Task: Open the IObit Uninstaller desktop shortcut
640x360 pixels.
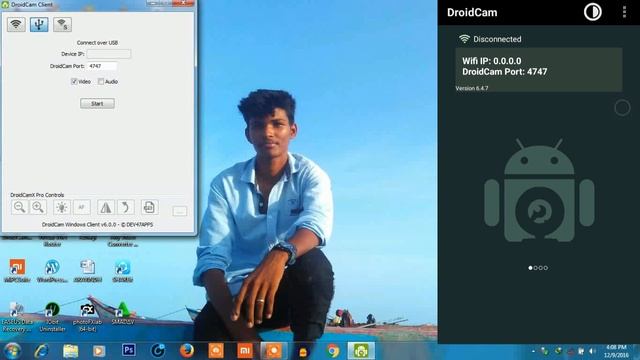Action: (x=52, y=317)
